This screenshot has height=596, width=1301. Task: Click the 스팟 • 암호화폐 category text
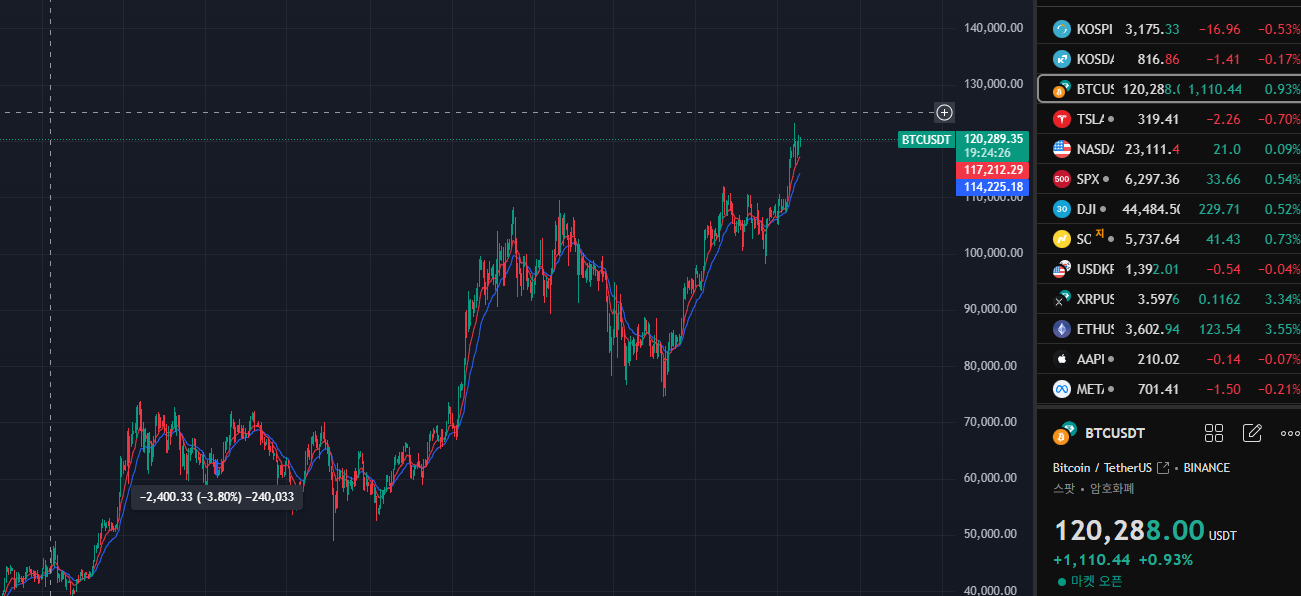coord(1093,489)
